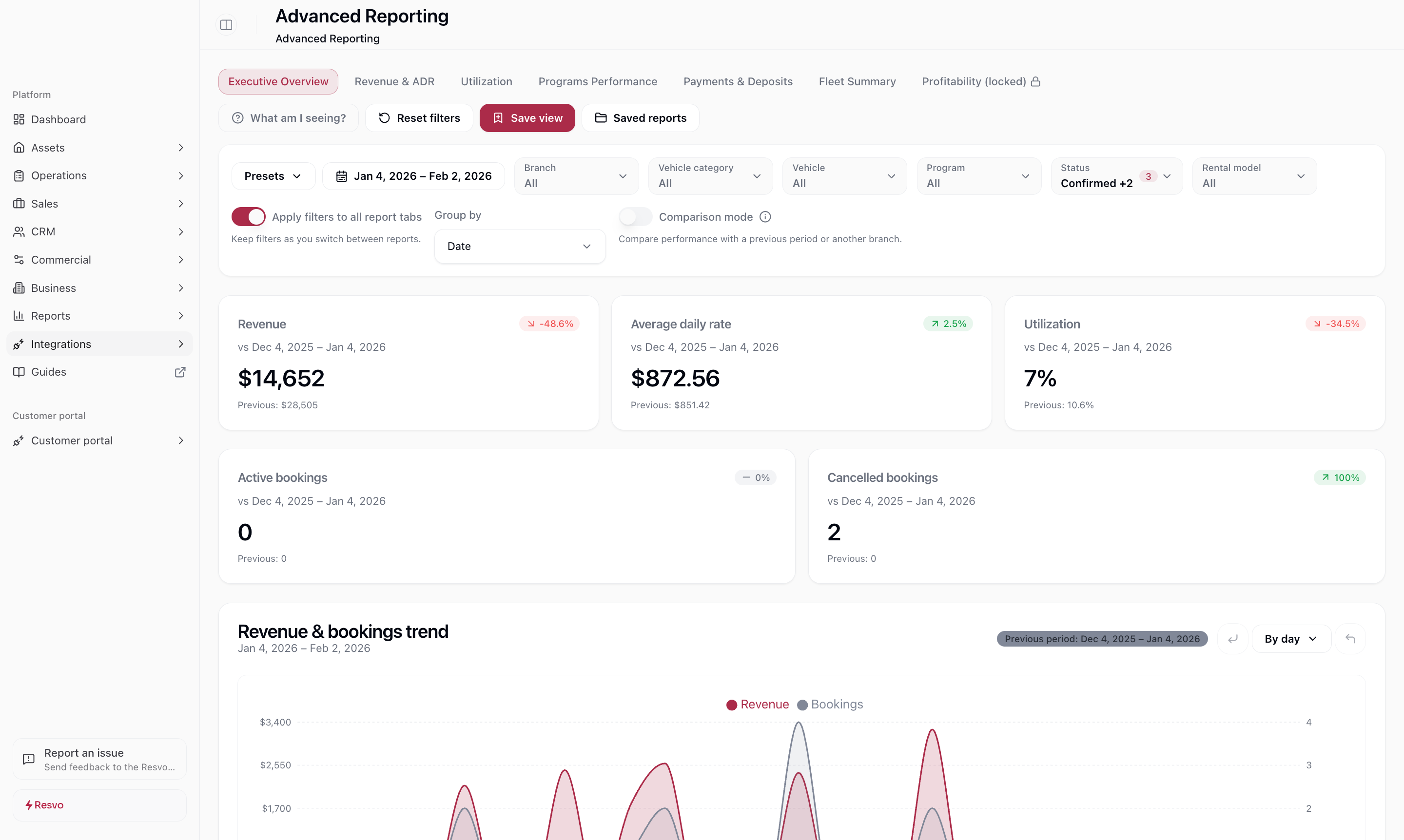Expand the Status filter showing Confirmed +2
The height and width of the screenshot is (840, 1404).
point(1115,176)
